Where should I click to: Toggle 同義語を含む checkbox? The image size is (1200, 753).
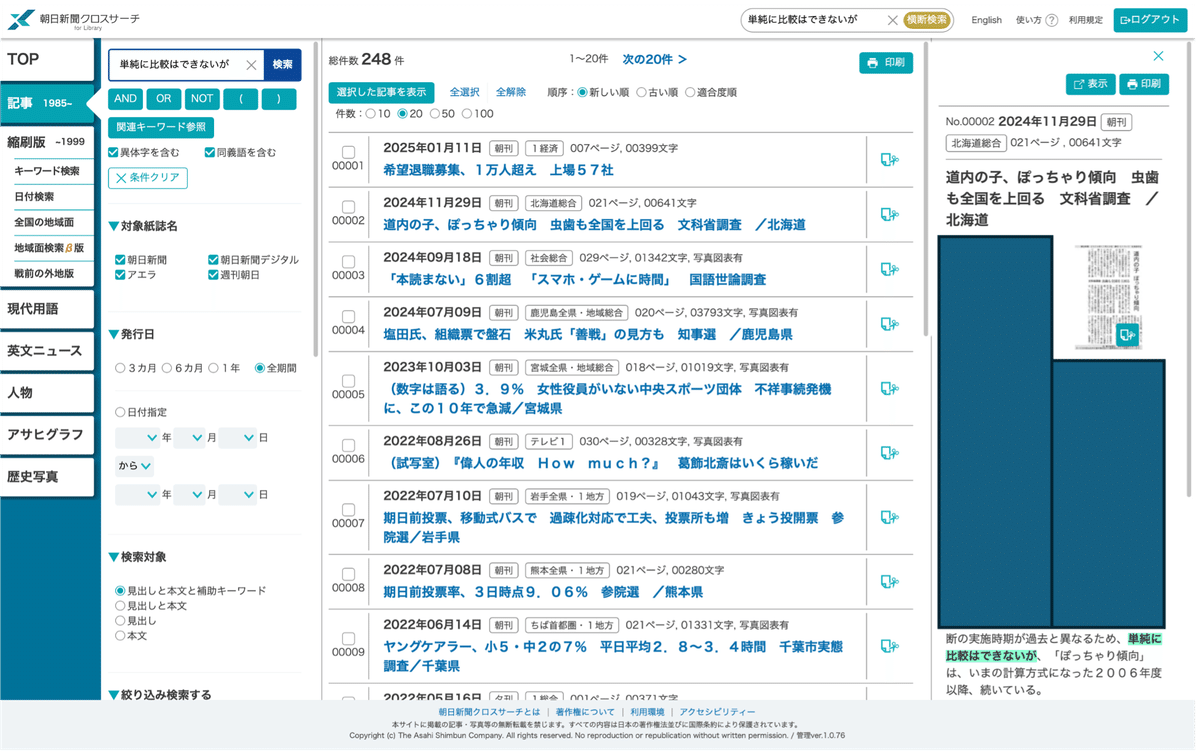coord(210,153)
